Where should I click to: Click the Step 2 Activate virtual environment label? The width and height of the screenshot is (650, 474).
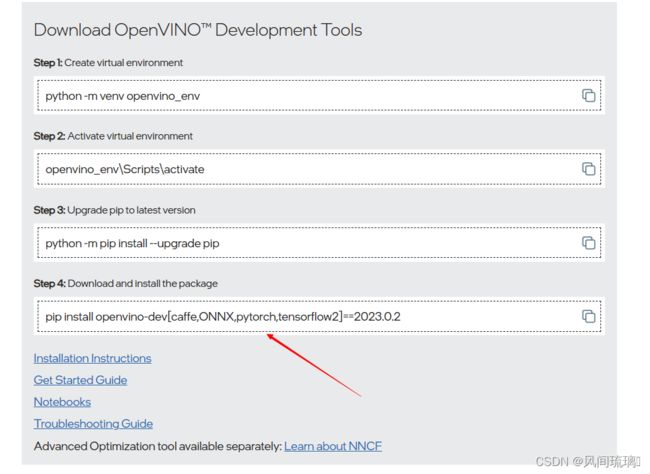[113, 136]
